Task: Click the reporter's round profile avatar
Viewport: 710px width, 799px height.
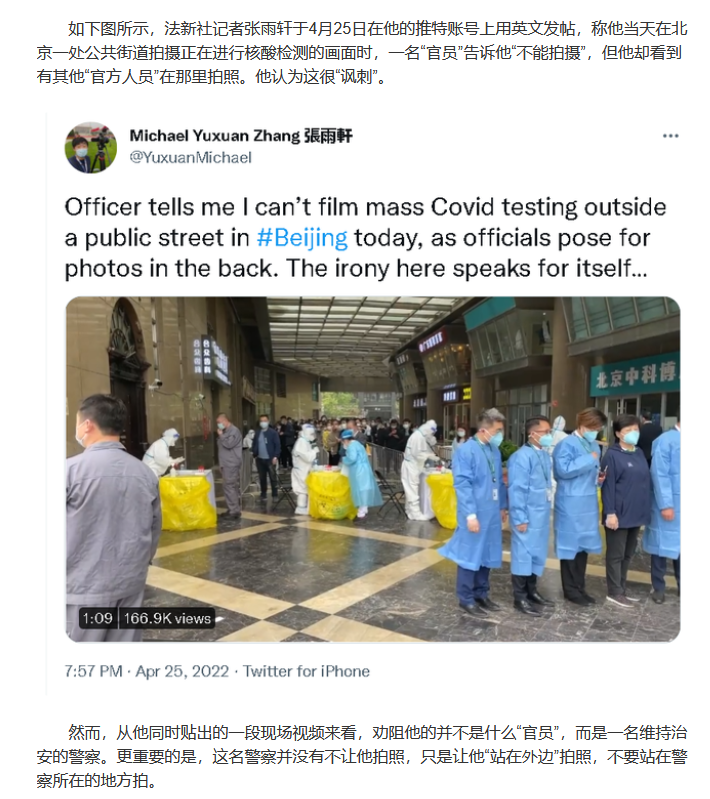Action: [91, 148]
